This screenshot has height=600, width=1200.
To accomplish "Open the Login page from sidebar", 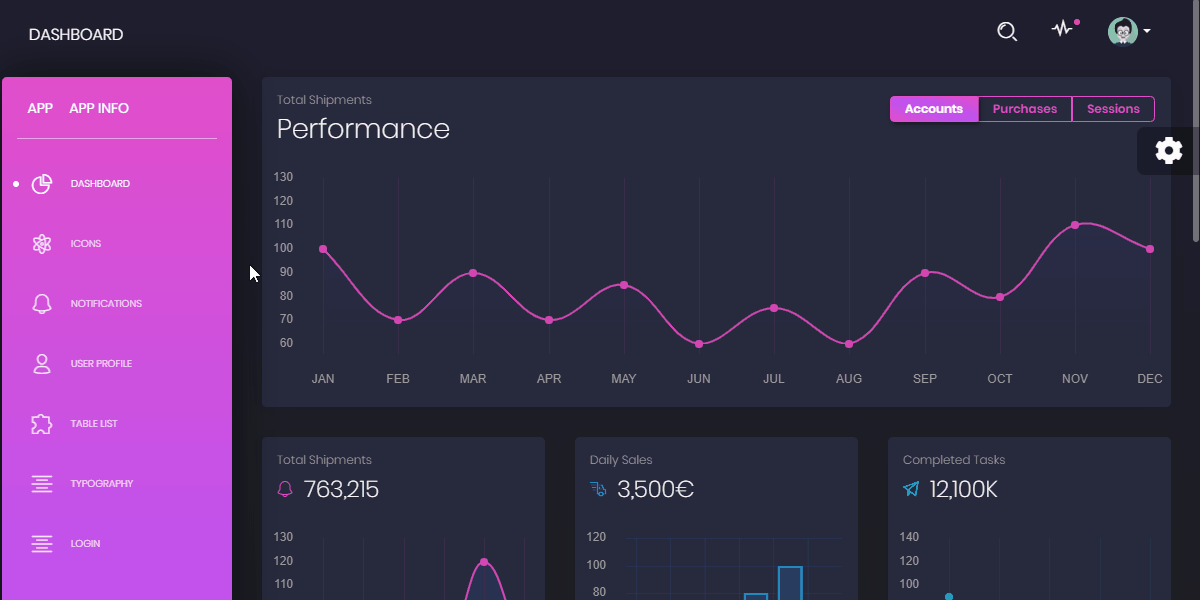I will (x=41, y=543).
